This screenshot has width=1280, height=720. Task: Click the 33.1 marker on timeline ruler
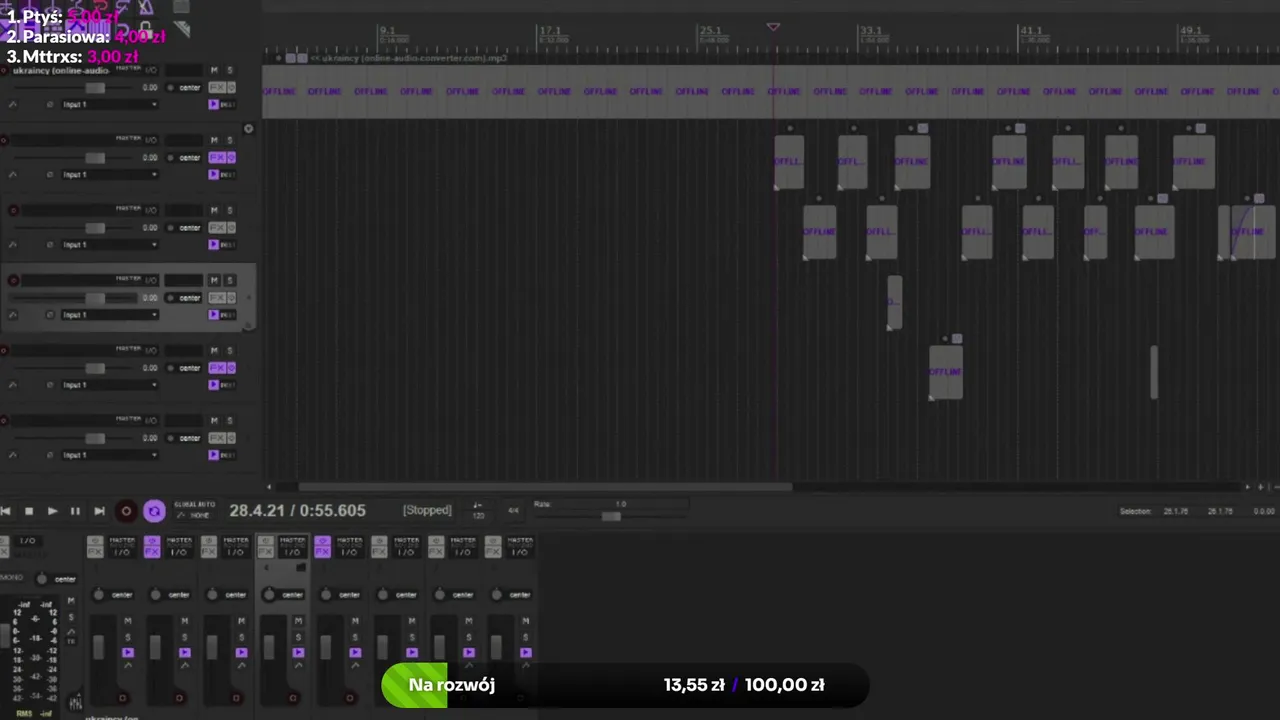click(x=870, y=31)
